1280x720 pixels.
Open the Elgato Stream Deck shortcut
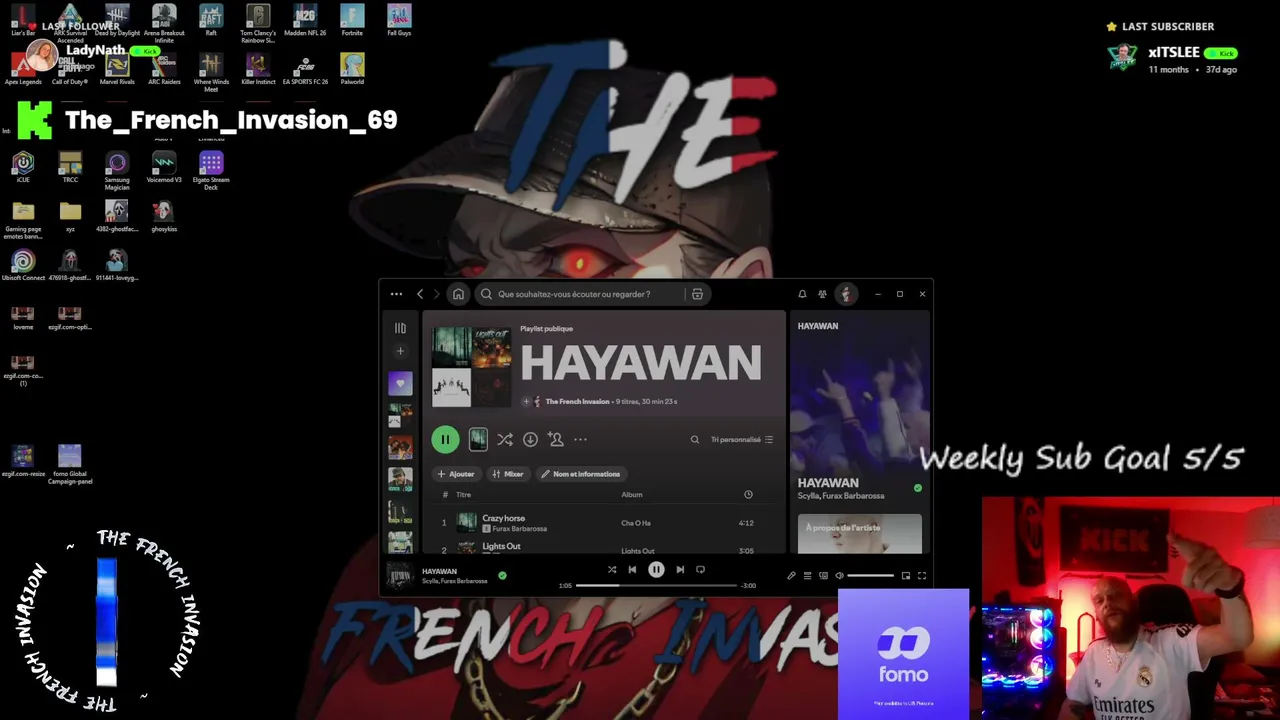click(x=211, y=171)
